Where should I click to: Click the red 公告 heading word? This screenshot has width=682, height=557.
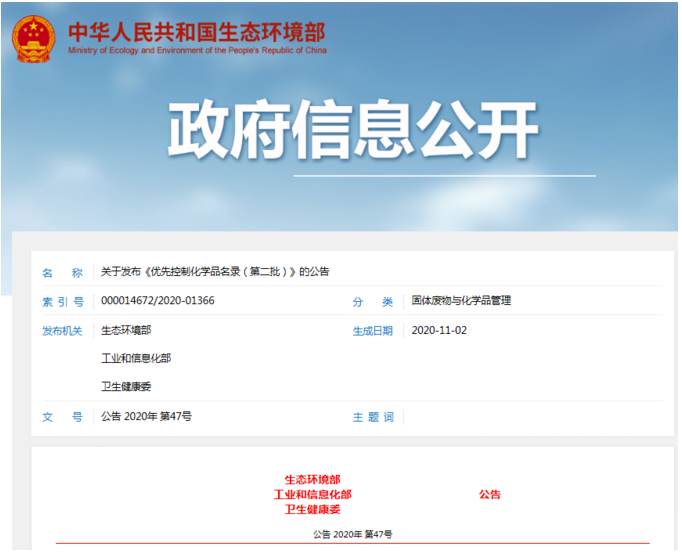tap(490, 494)
